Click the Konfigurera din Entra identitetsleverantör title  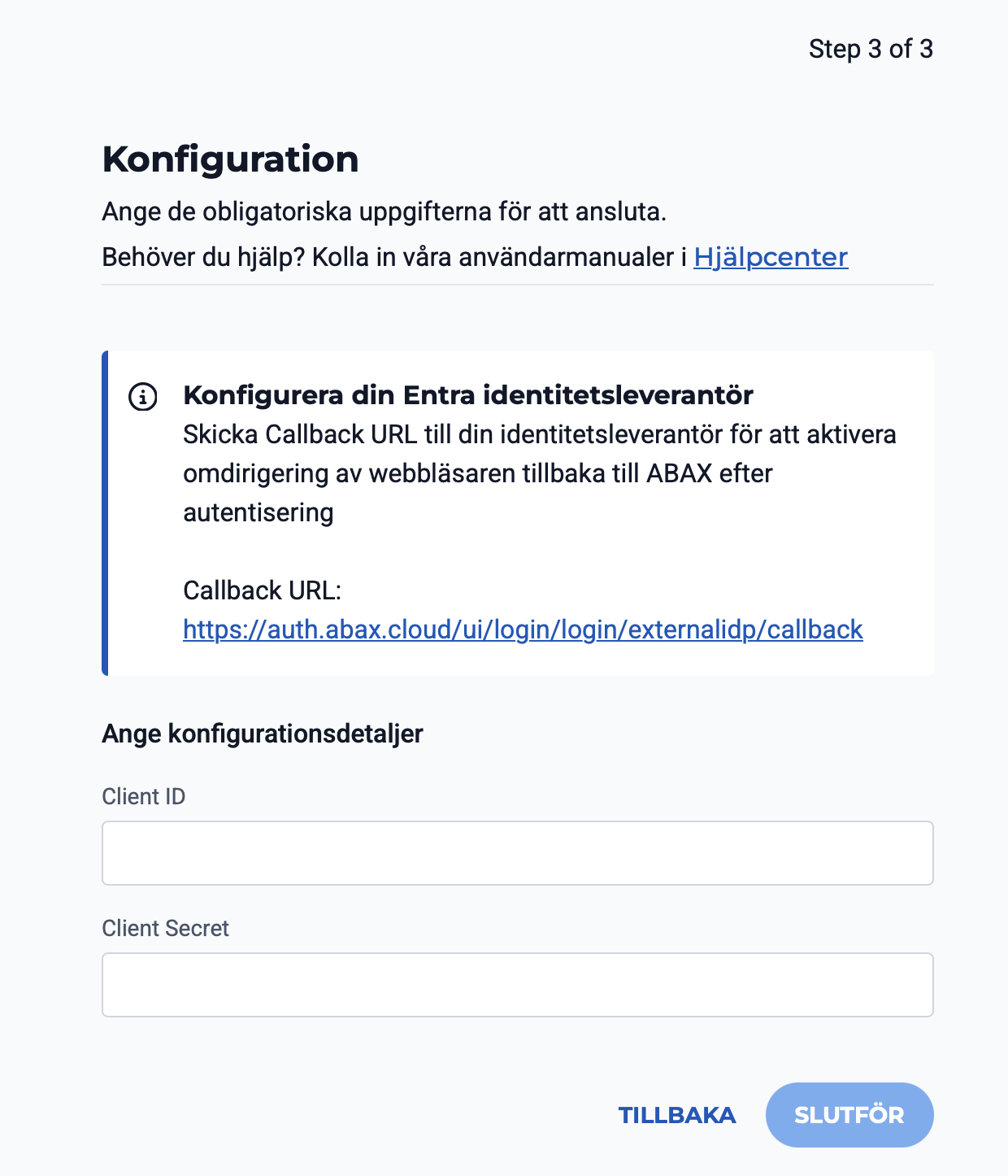[467, 395]
